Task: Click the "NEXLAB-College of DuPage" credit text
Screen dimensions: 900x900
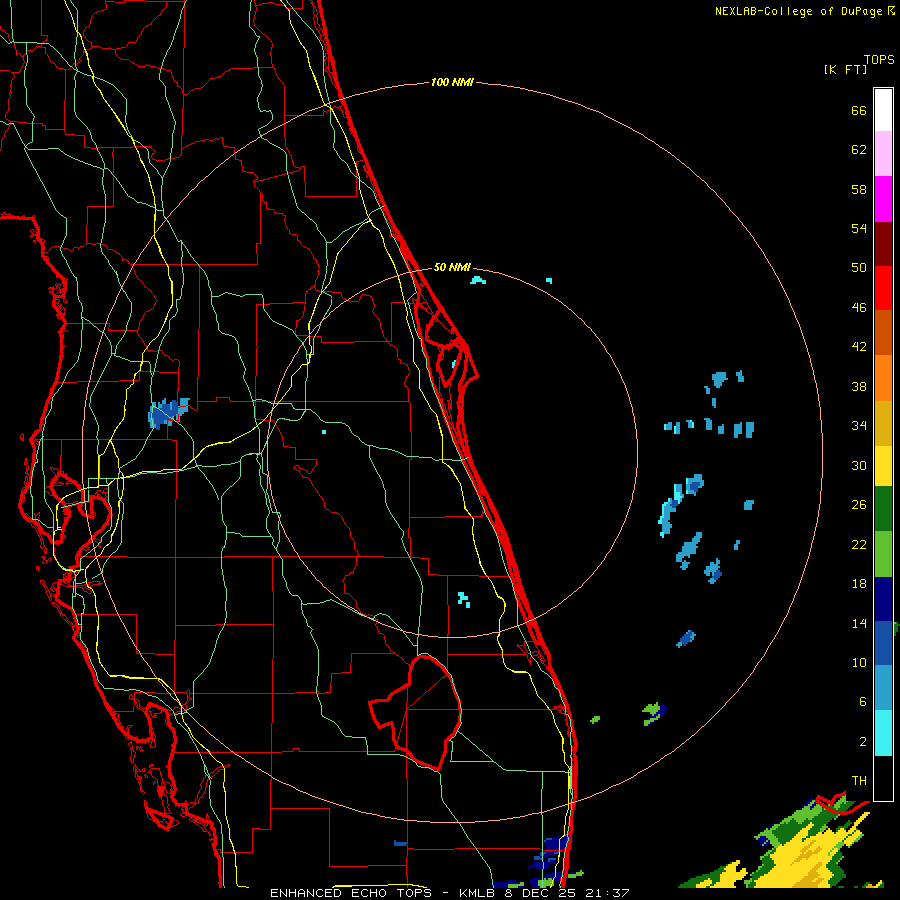Action: (798, 11)
